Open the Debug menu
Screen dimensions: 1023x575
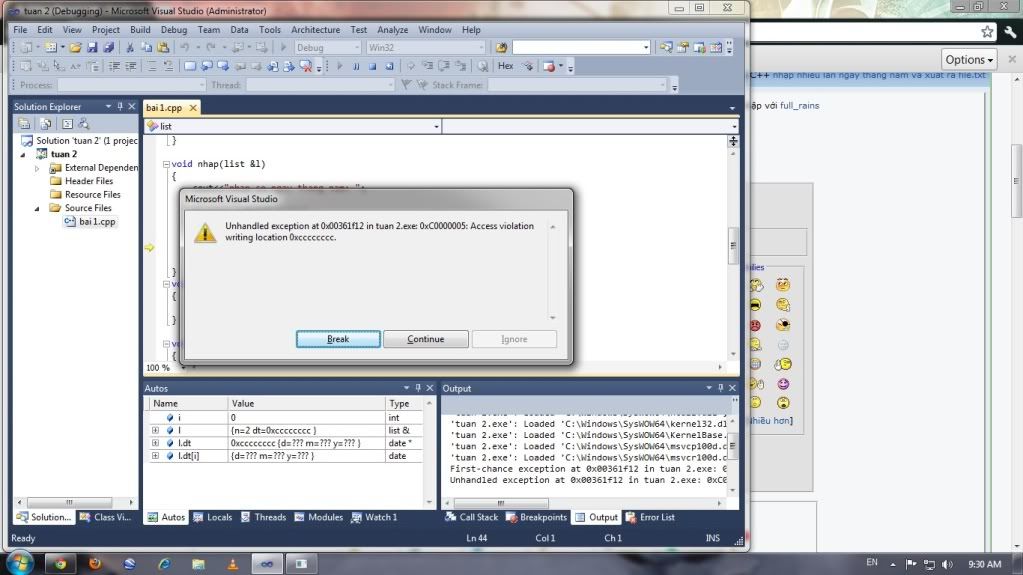(174, 29)
